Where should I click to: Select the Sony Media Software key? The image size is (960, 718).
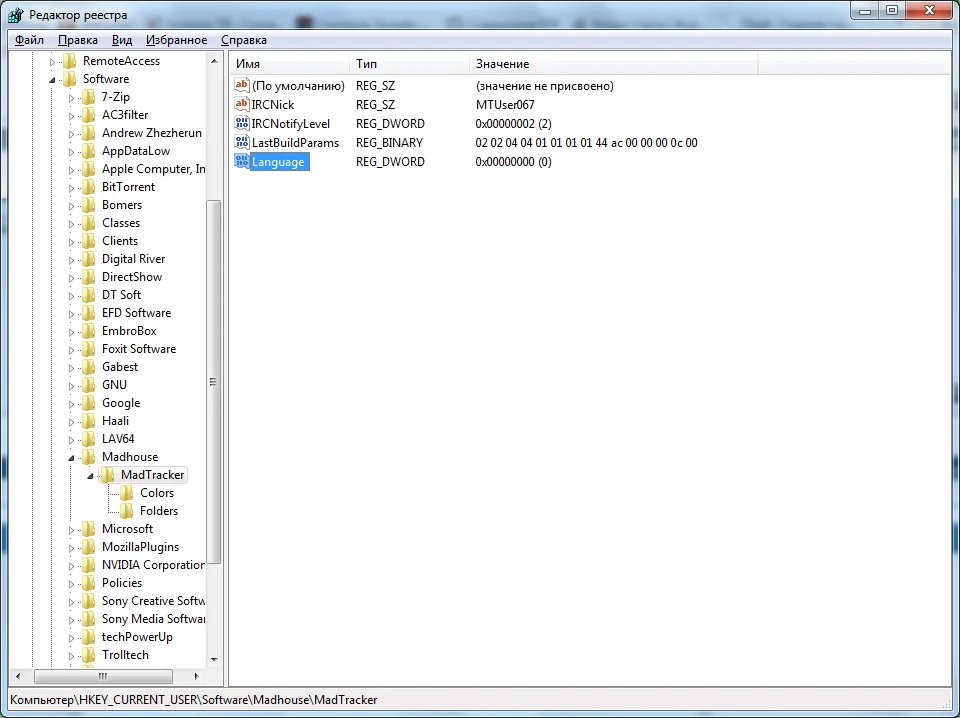153,619
